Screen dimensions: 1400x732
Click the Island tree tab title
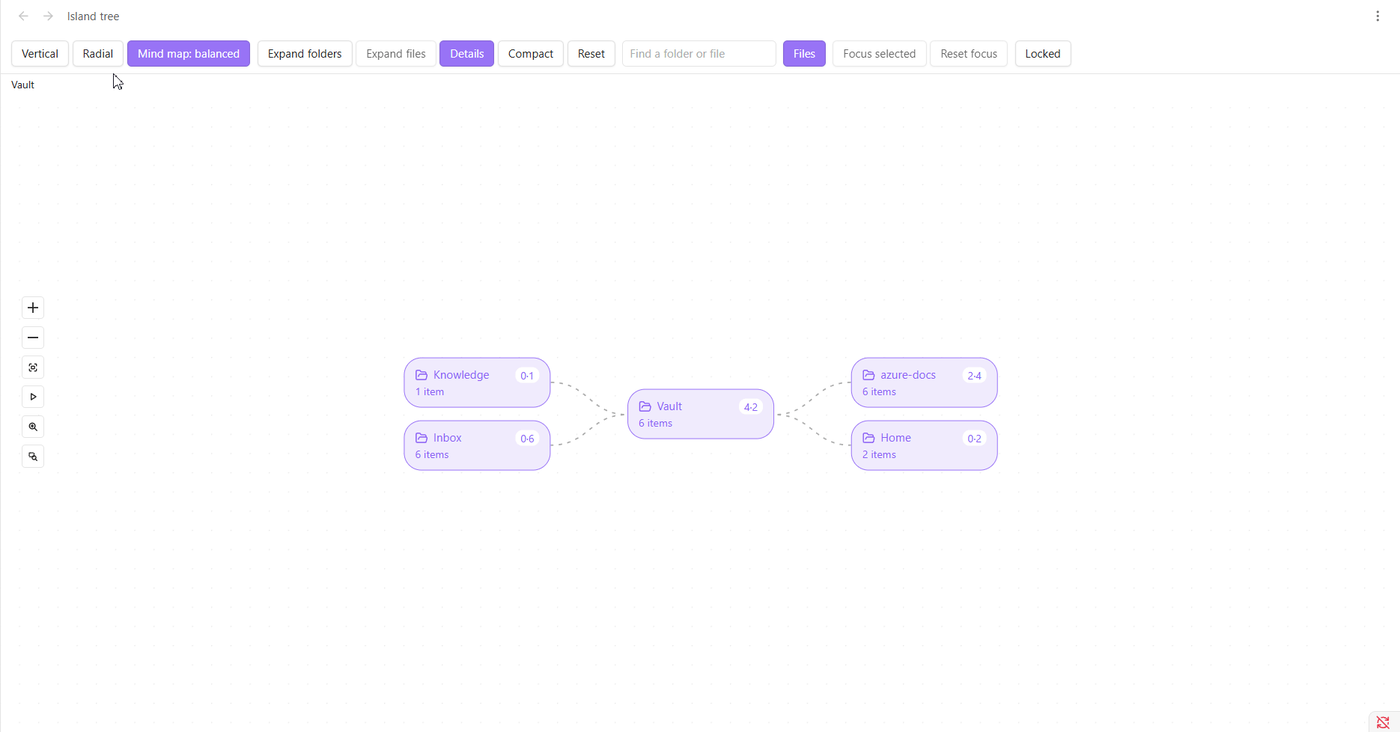click(x=93, y=16)
